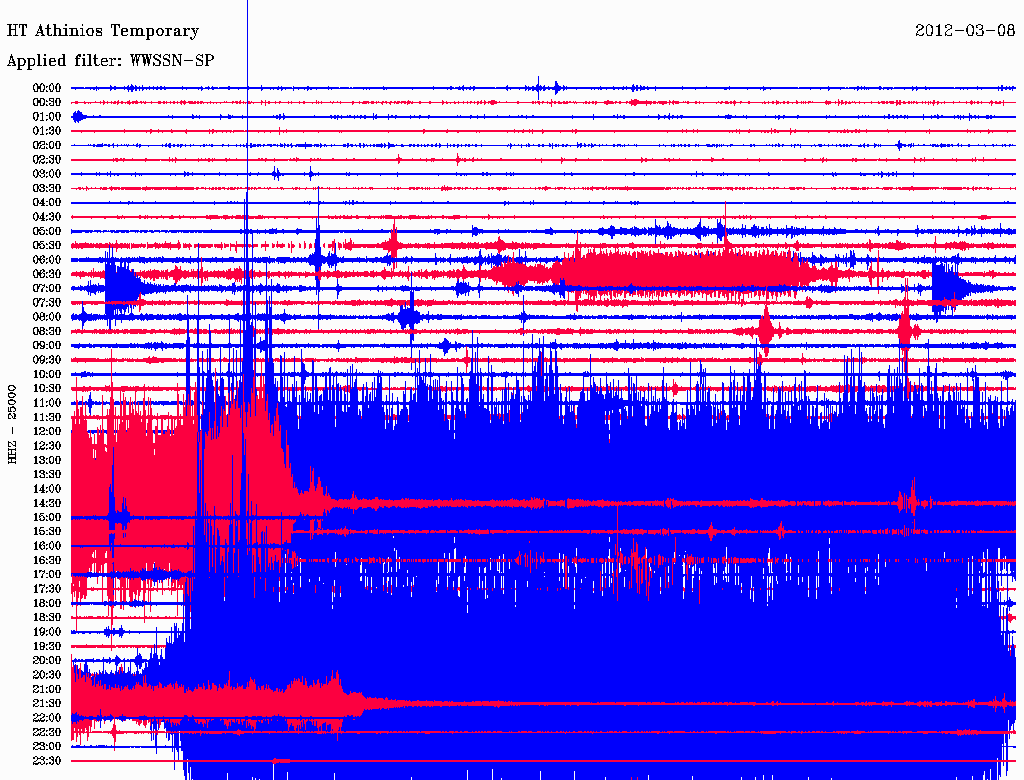Select the 12:00 time row label

pos(47,431)
